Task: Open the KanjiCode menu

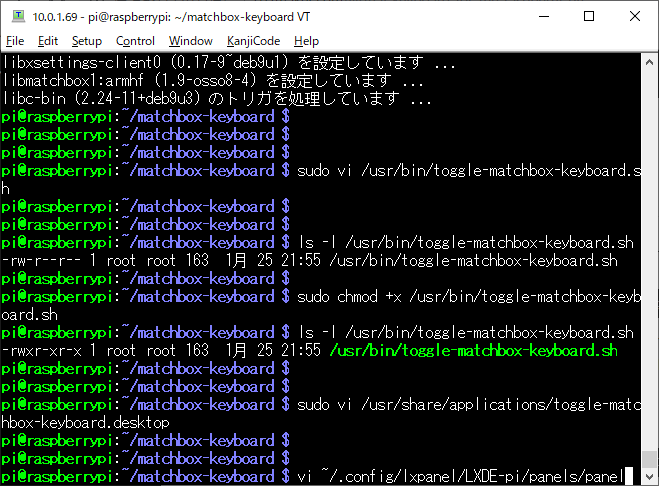Action: [253, 41]
